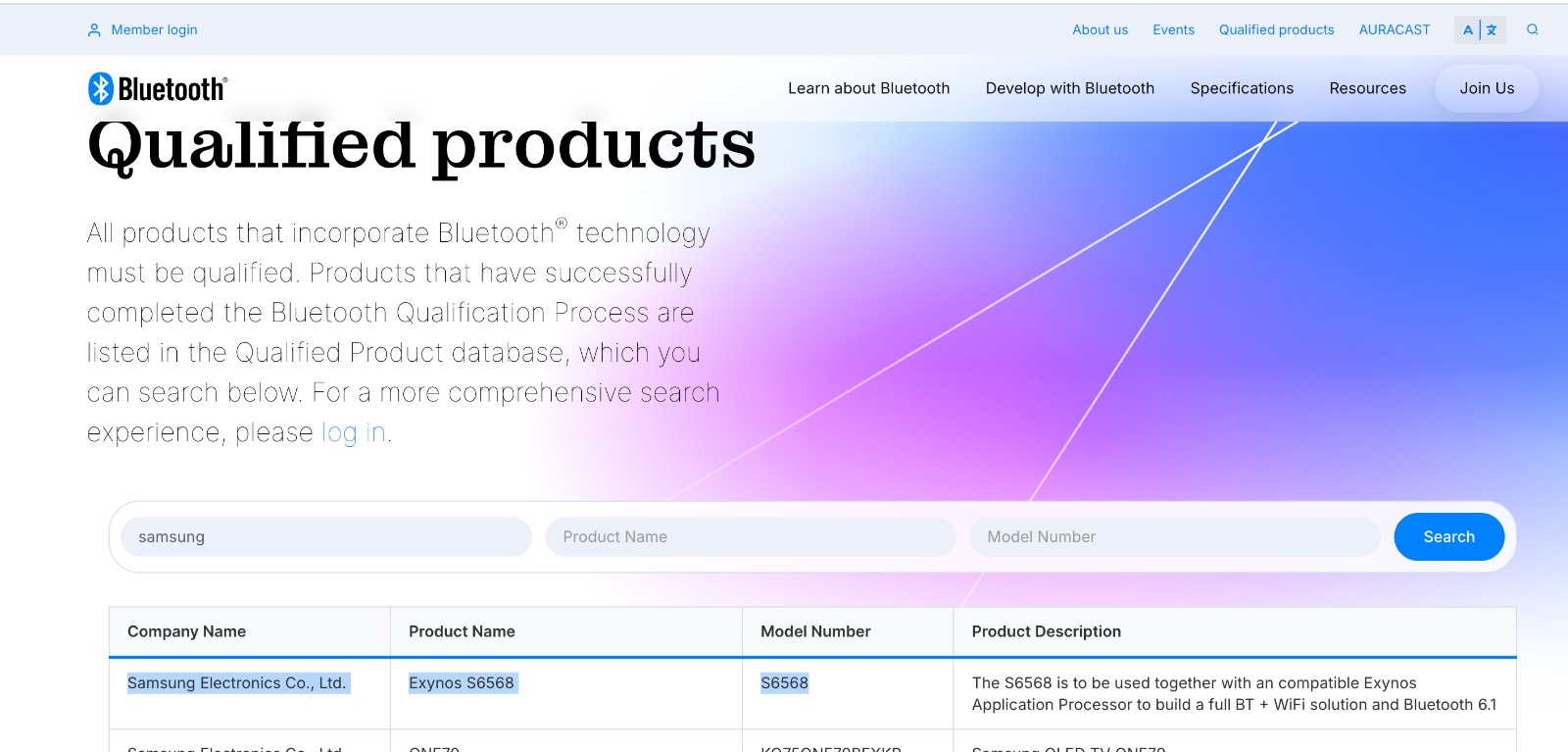
Task: Open the Specifications menu
Action: 1242,88
